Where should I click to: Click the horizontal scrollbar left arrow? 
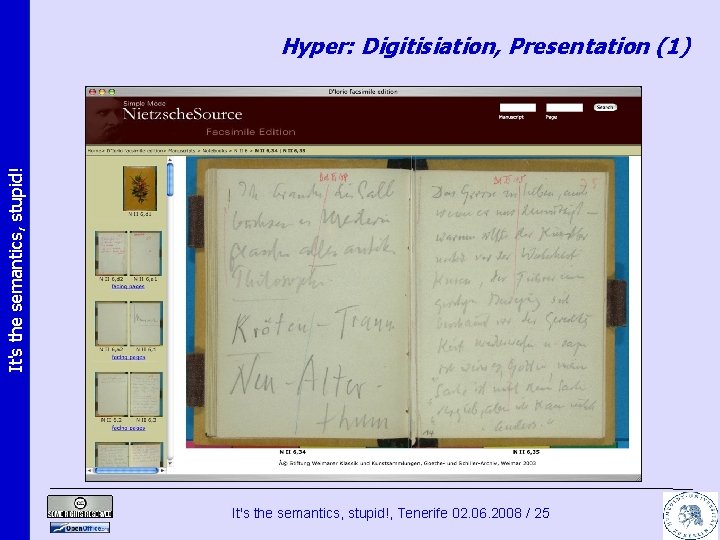point(90,470)
